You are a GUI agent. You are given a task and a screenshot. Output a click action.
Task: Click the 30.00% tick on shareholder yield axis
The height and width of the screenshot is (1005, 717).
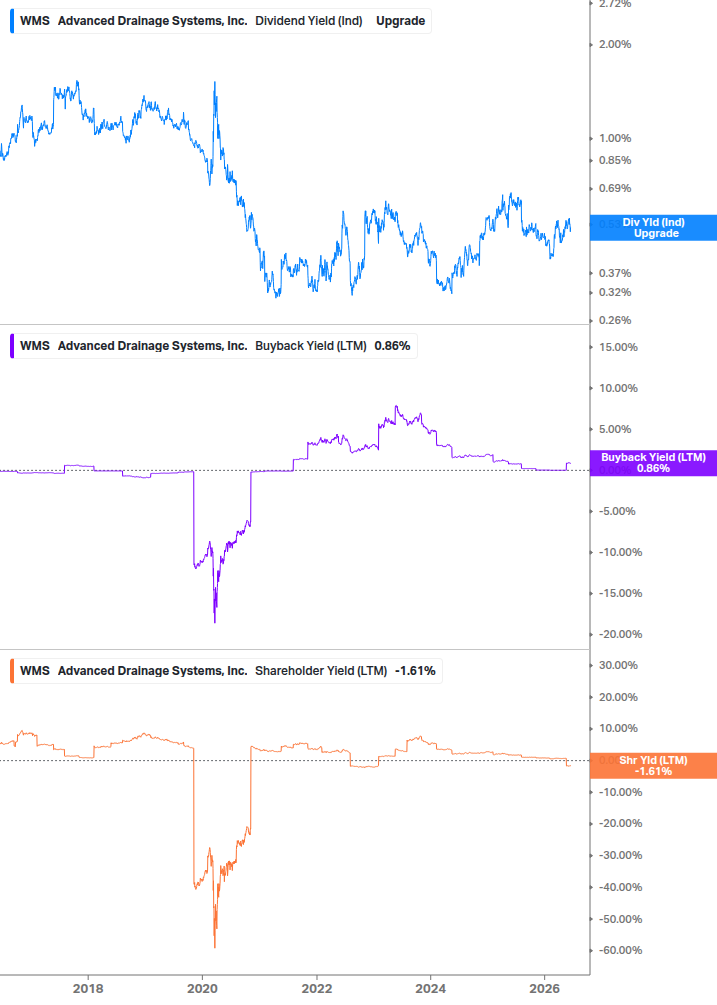point(618,665)
